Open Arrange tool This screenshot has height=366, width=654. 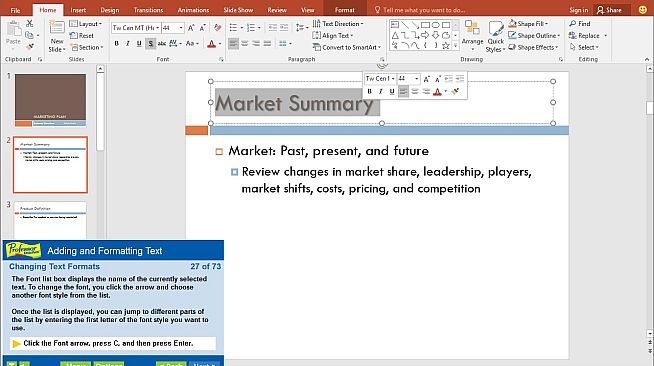(472, 35)
